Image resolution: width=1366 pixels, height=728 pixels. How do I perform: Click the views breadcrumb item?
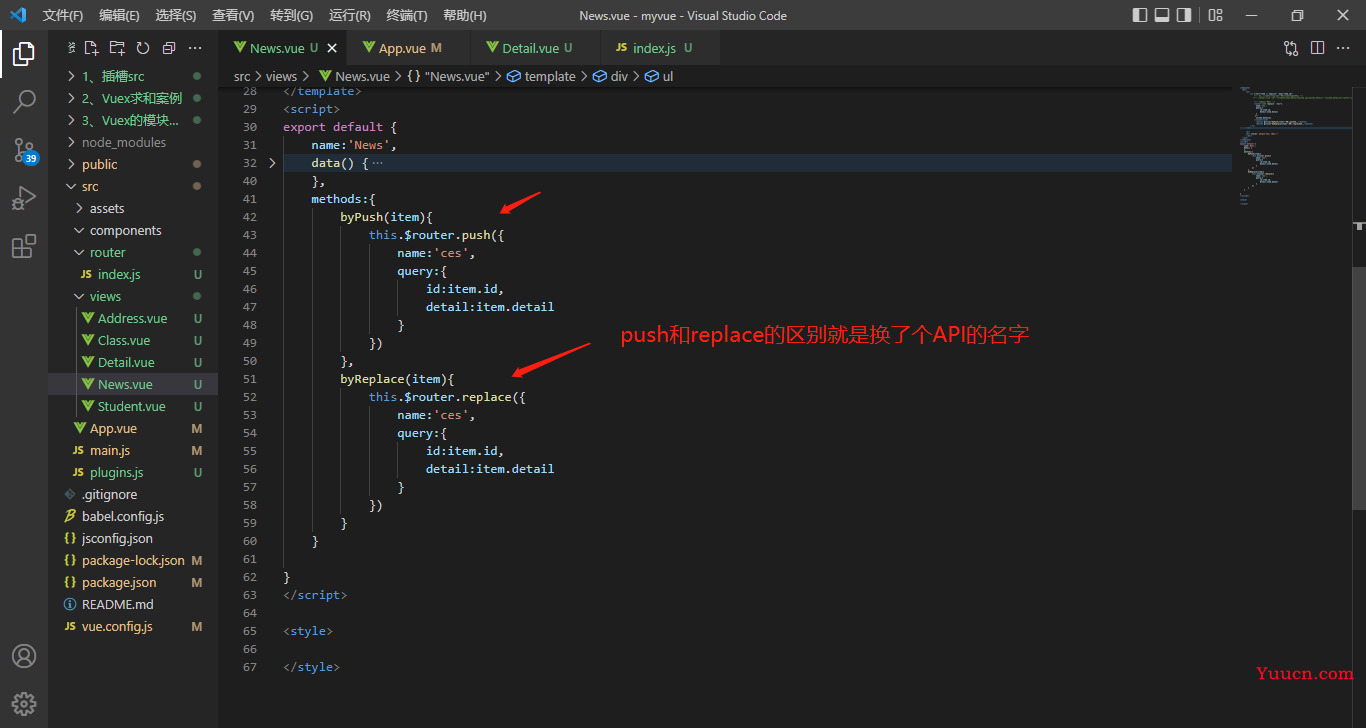(x=282, y=76)
